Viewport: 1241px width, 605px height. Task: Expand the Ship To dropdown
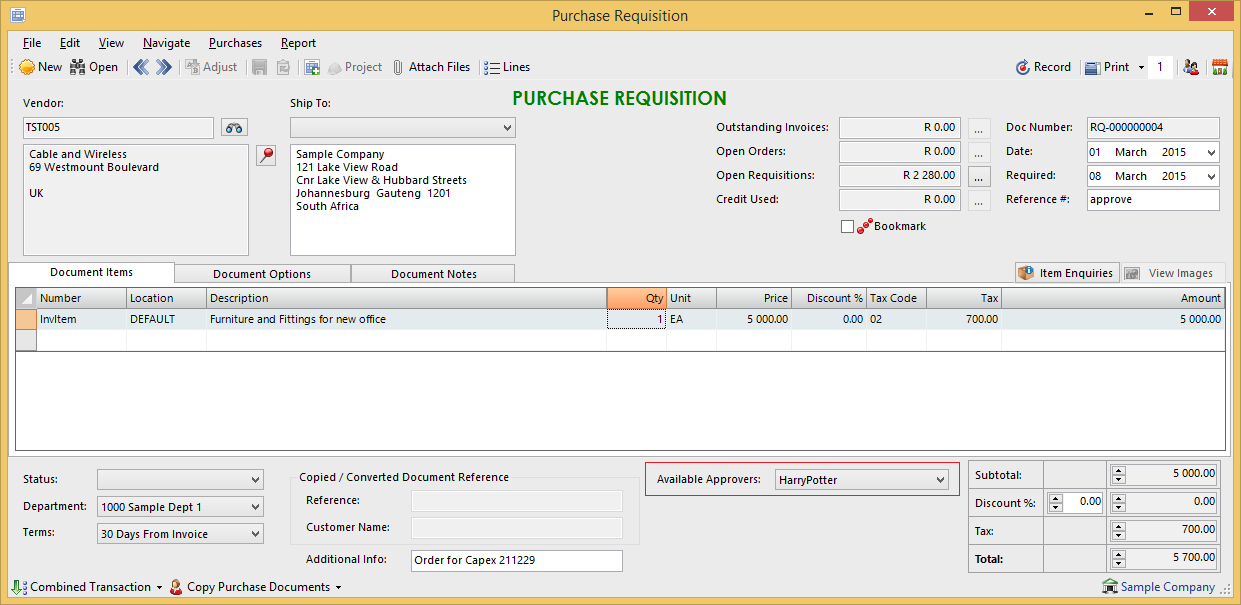tap(507, 128)
